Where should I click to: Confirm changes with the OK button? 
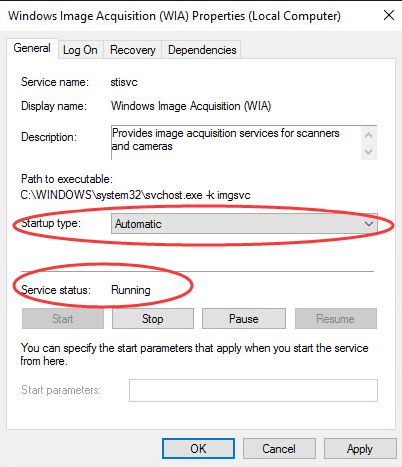pos(198,449)
